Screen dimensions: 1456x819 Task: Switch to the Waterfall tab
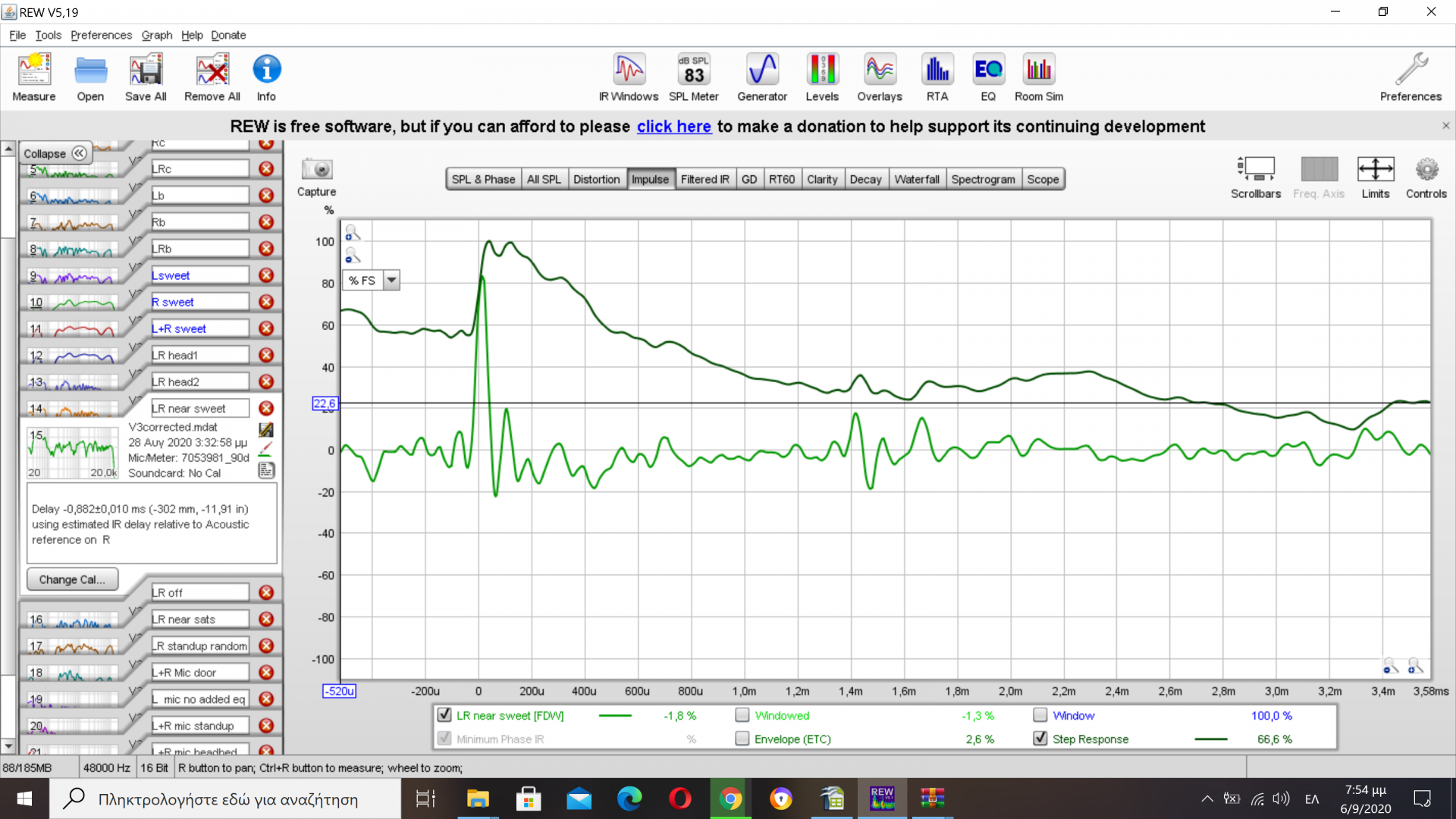(917, 179)
